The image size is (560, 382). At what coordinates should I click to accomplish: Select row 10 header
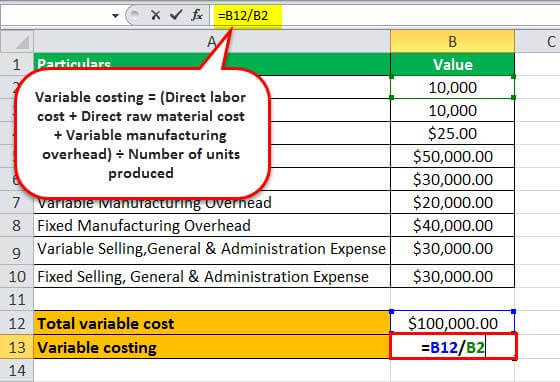17,276
